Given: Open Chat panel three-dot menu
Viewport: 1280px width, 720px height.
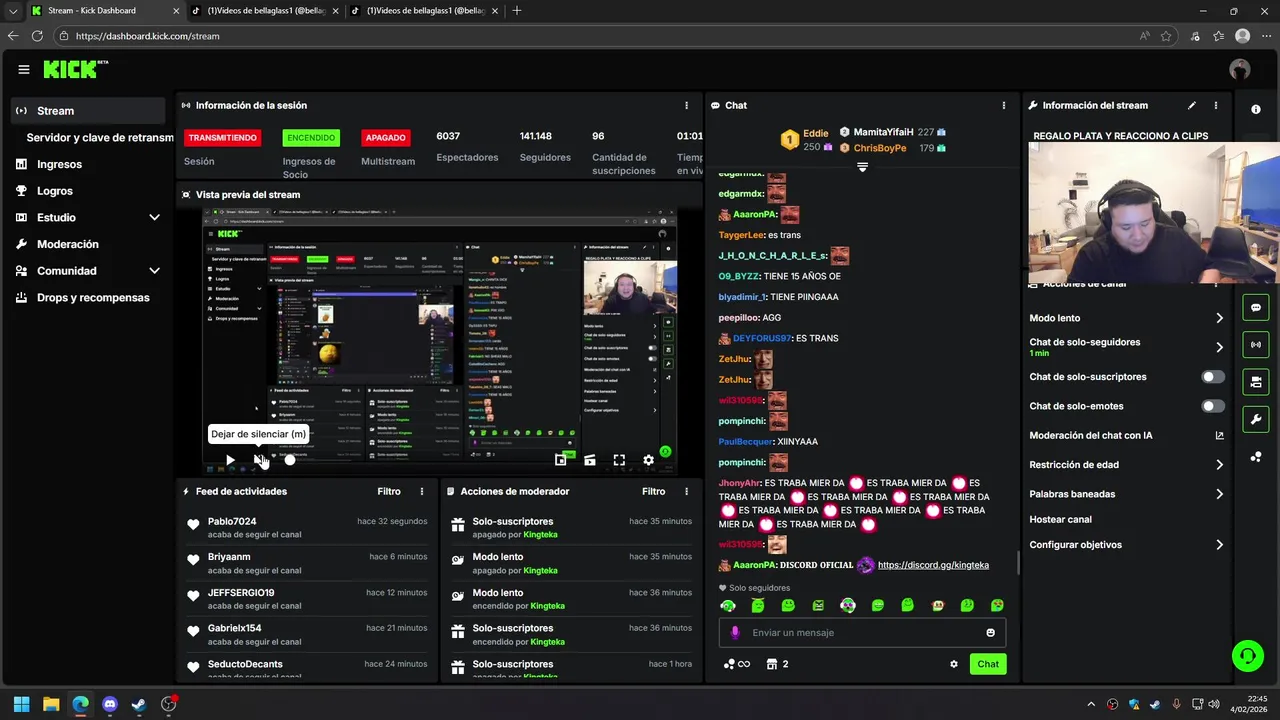Looking at the screenshot, I should pos(1004,105).
